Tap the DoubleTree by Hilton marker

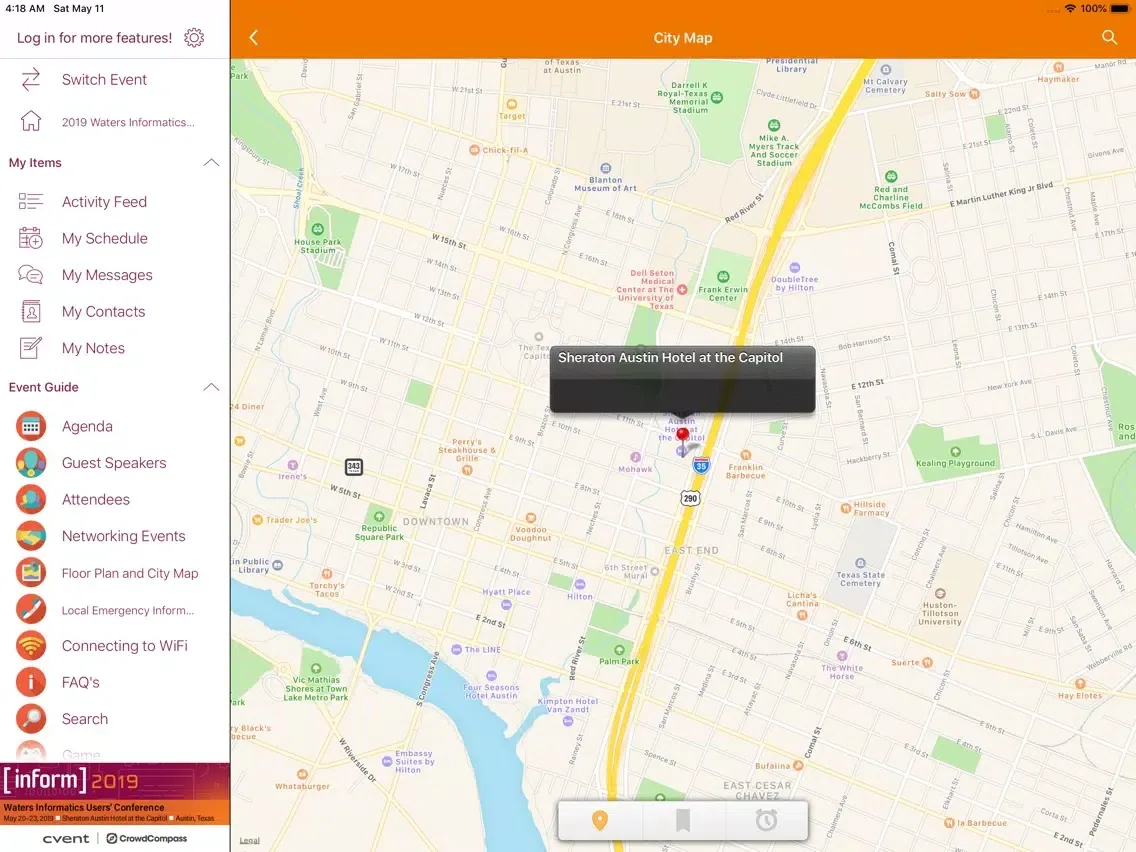[x=795, y=267]
